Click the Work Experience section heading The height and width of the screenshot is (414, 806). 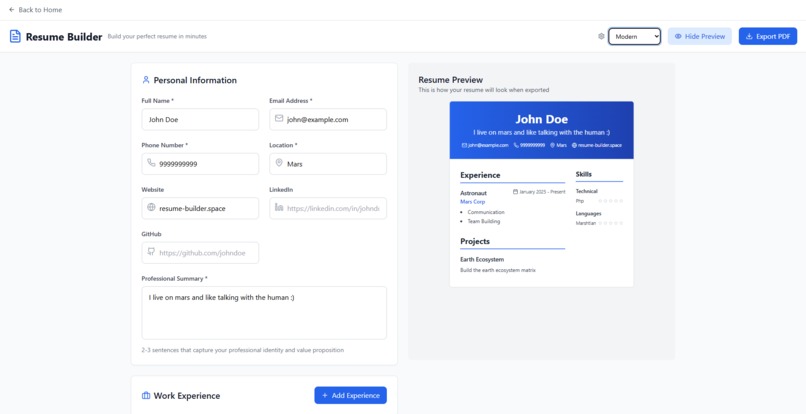click(x=187, y=396)
